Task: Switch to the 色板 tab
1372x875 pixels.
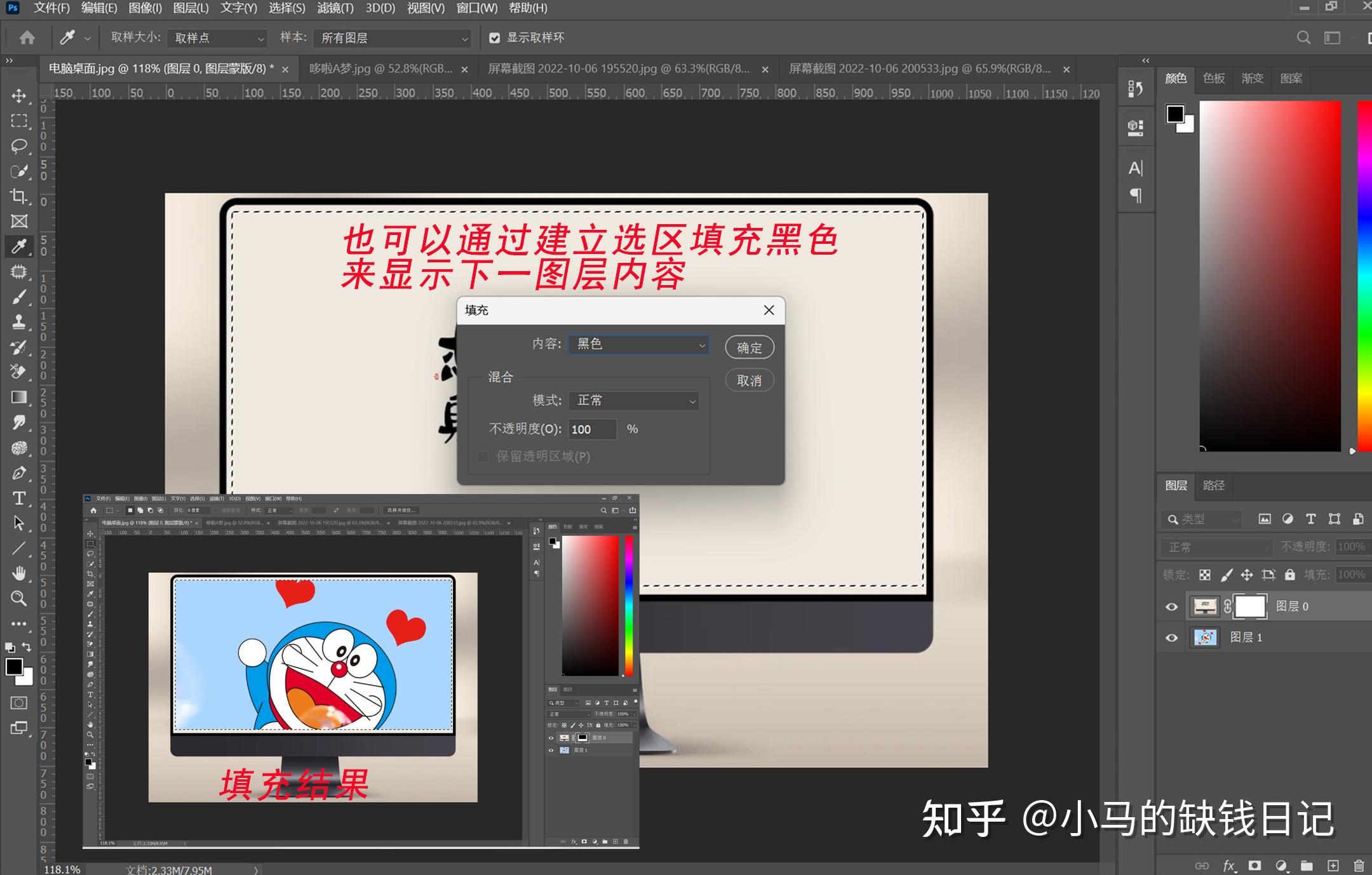Action: (1214, 79)
